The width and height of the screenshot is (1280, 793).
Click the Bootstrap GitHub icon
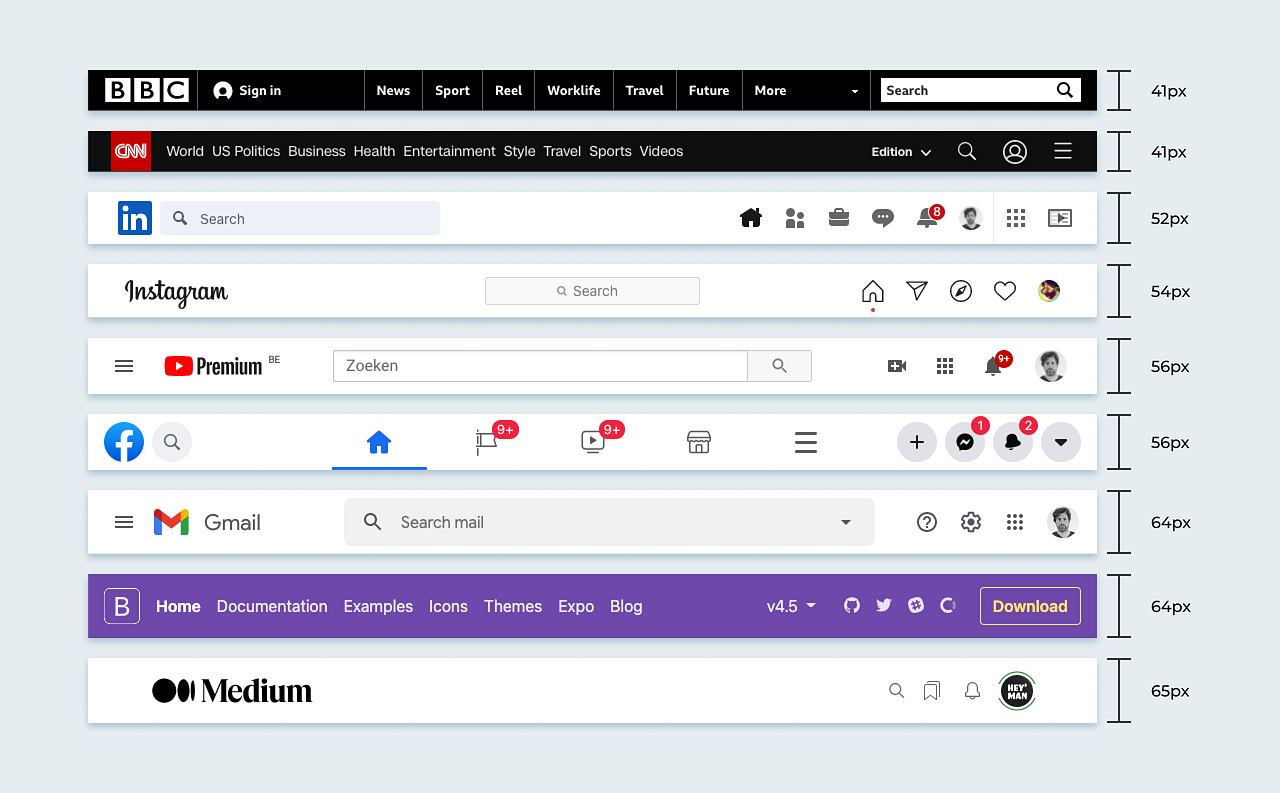click(x=851, y=605)
